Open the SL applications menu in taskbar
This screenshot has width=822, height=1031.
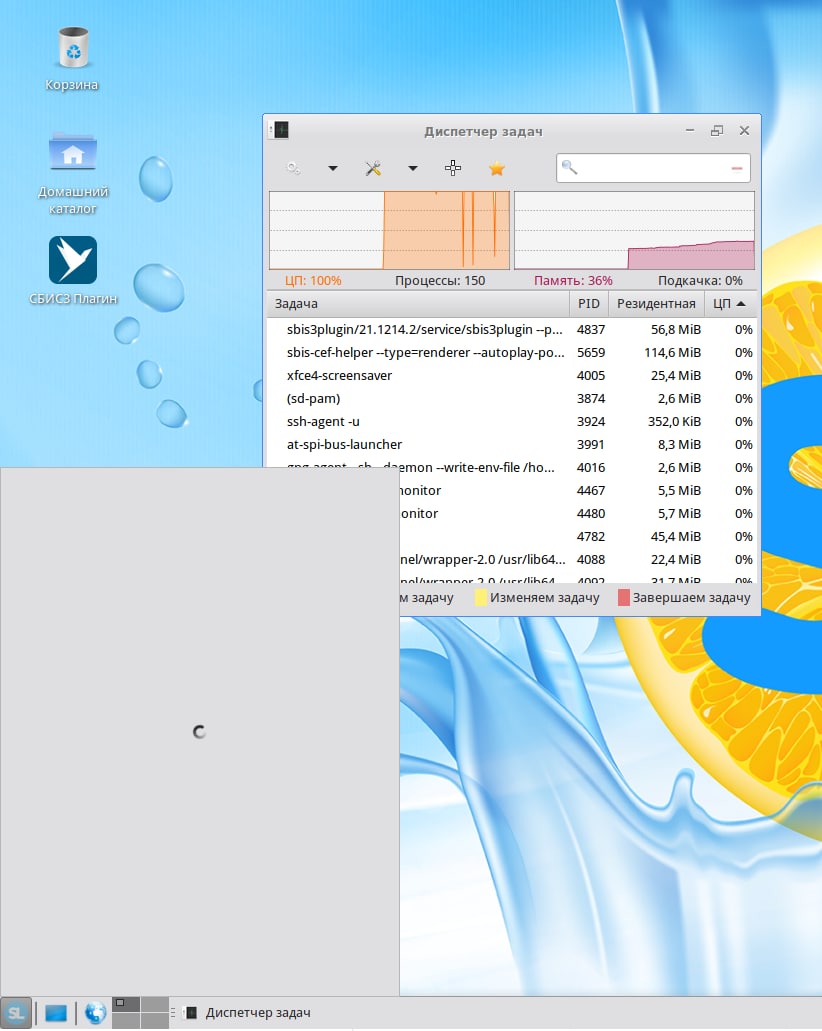16,1013
